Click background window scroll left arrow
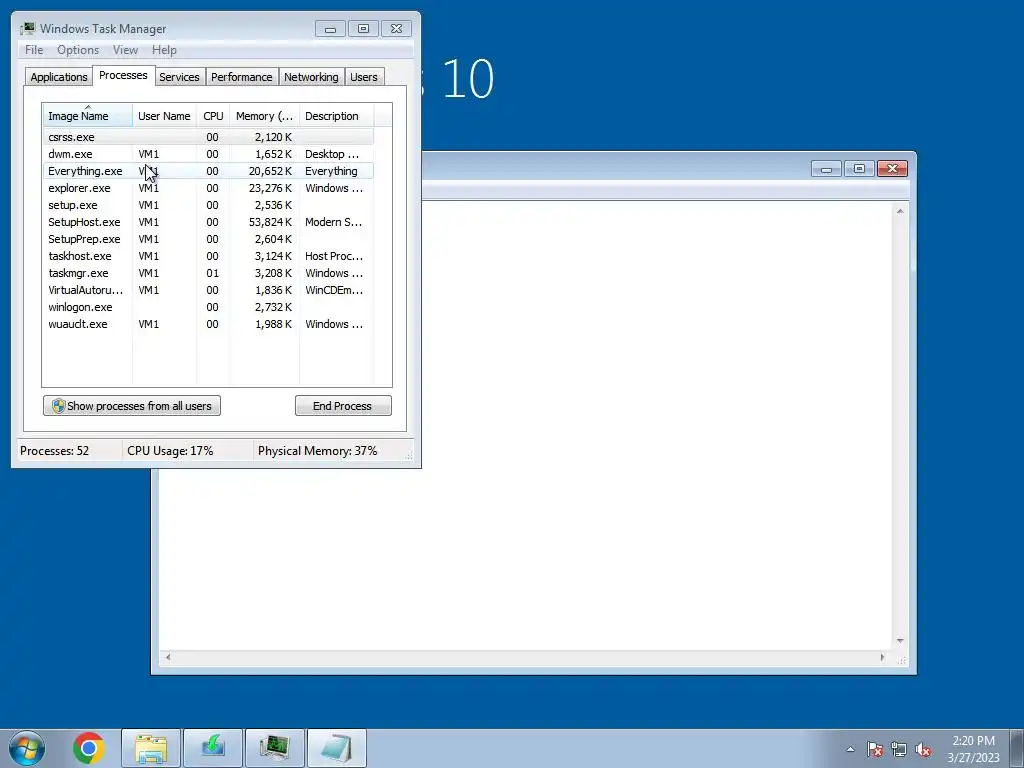Screen dimensions: 1024x768 [x=168, y=657]
